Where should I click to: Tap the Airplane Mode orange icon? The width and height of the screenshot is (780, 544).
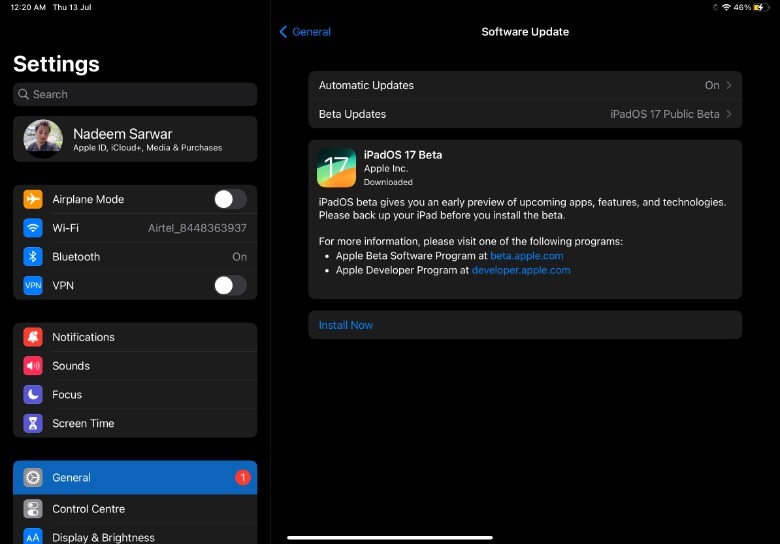pos(33,199)
